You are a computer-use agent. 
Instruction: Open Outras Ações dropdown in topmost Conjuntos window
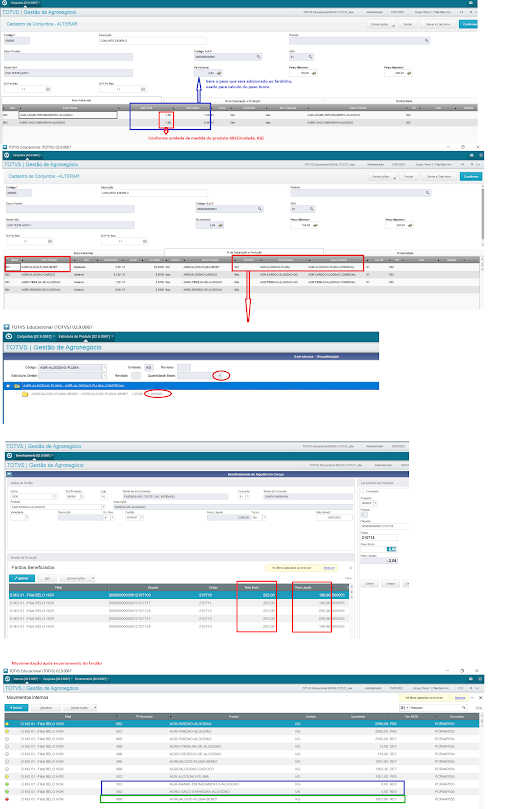(x=381, y=24)
